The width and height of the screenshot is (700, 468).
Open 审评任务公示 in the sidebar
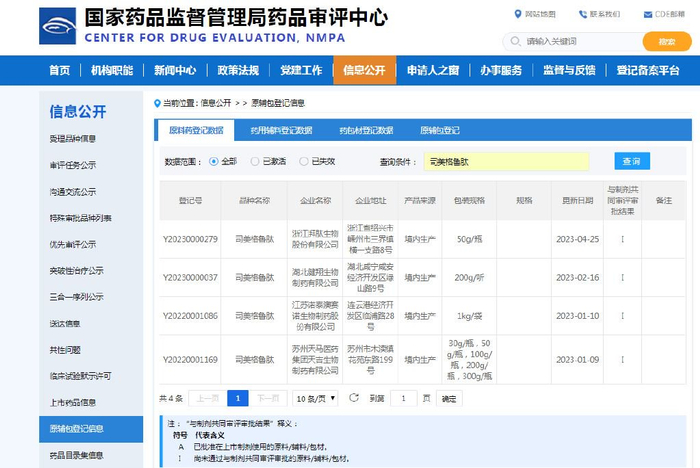click(73, 165)
